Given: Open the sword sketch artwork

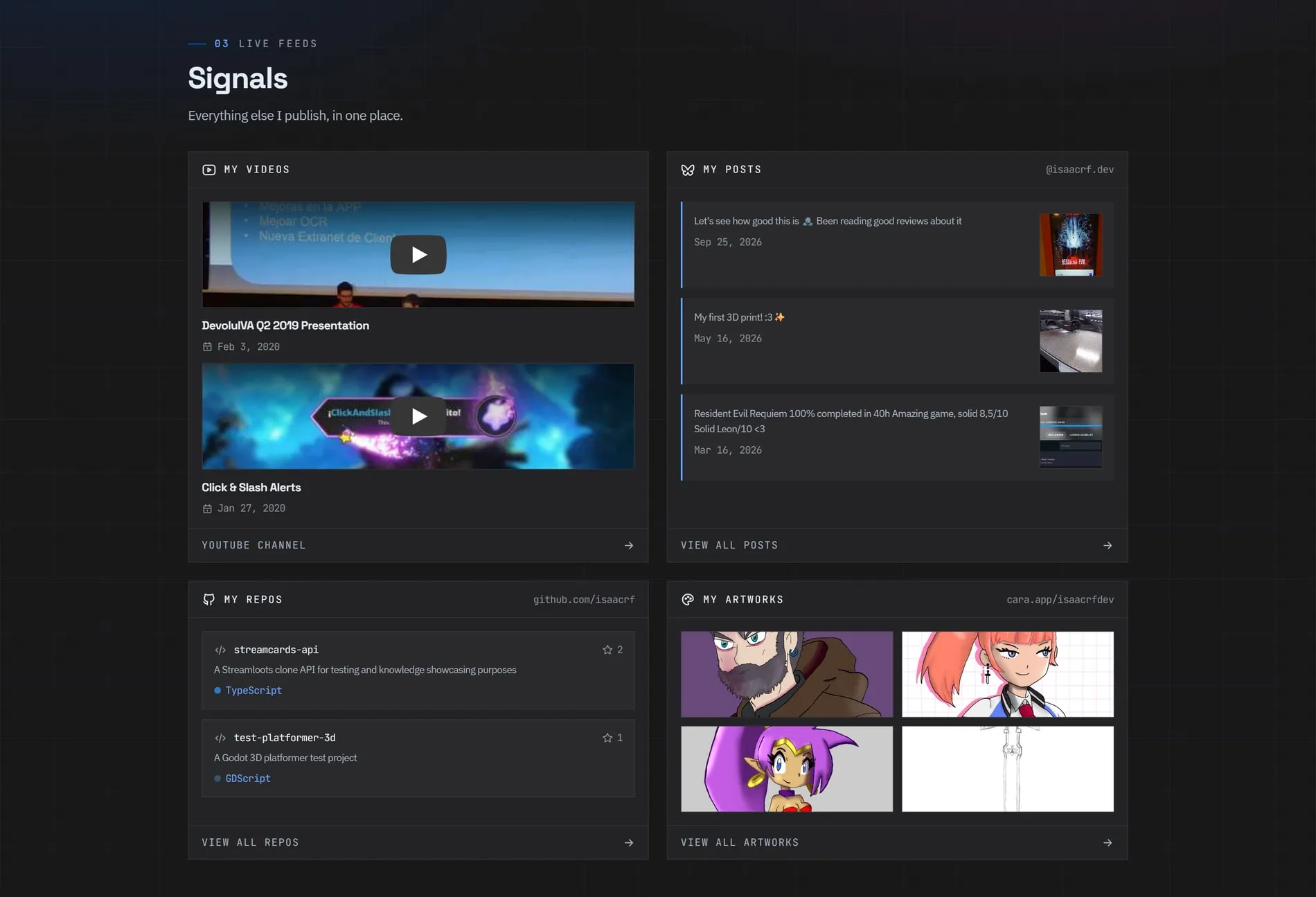Looking at the screenshot, I should pyautogui.click(x=1008, y=769).
